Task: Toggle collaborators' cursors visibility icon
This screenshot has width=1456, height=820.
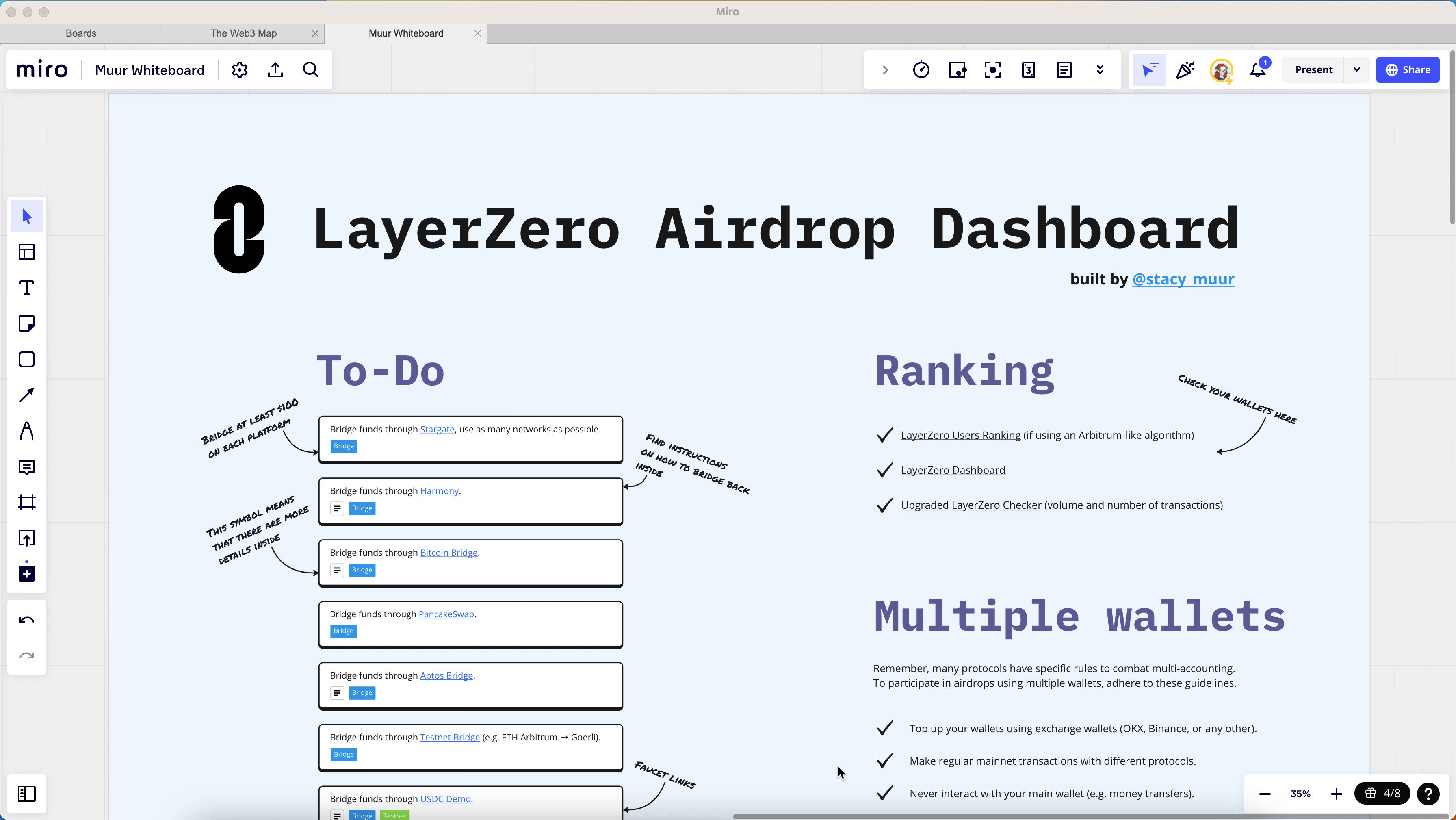Action: click(x=1149, y=69)
